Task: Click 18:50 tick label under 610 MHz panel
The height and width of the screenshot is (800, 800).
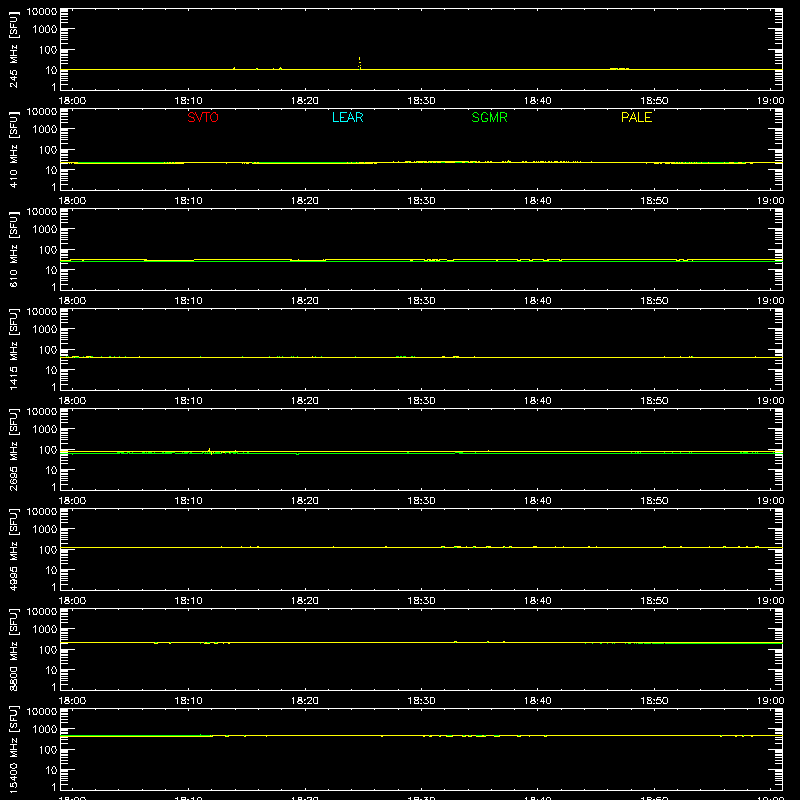Action: click(x=654, y=301)
